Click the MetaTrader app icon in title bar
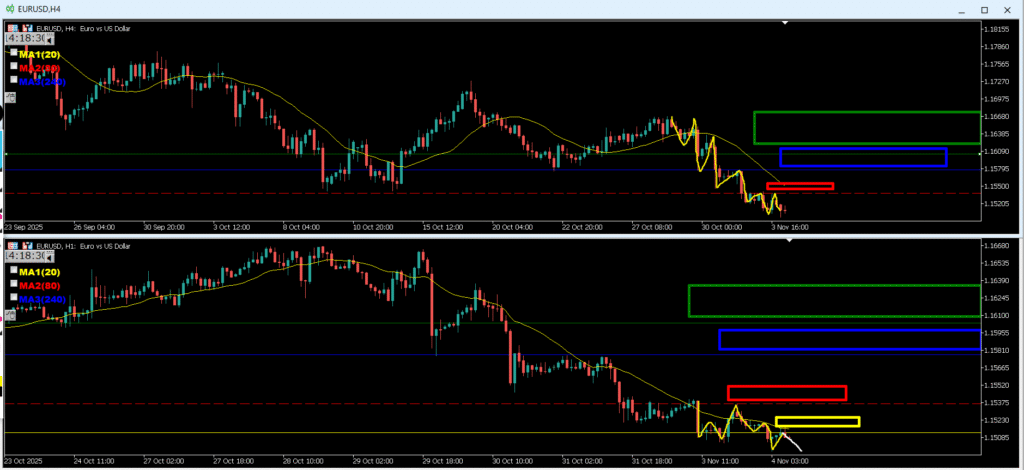Viewport: 1024px width, 470px height. click(9, 9)
